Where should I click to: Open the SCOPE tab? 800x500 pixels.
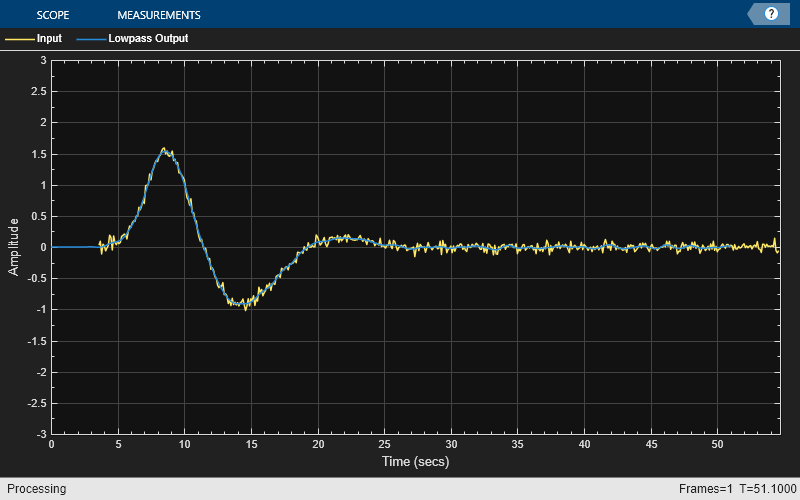point(52,15)
